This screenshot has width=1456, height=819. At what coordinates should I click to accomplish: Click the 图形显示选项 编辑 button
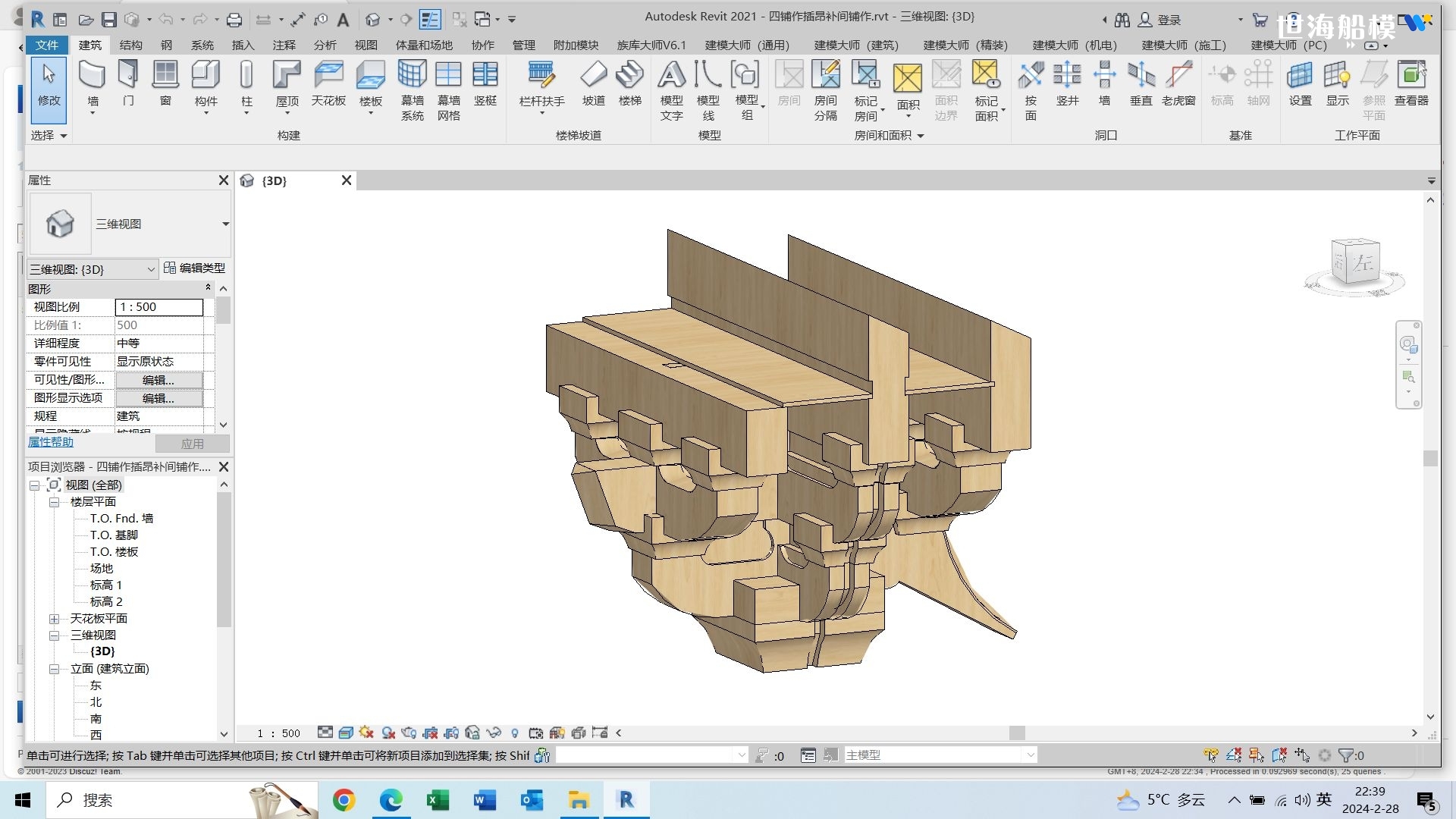pyautogui.click(x=158, y=398)
